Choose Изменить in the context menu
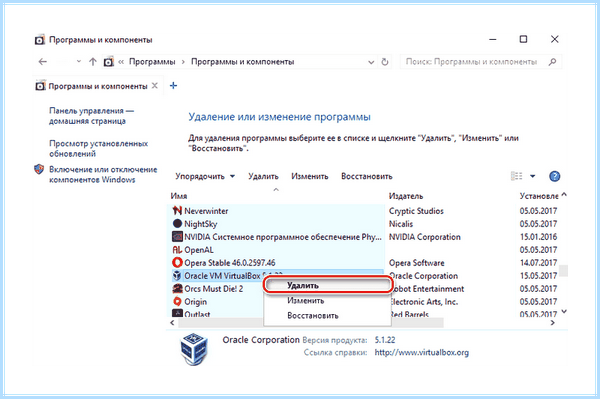Viewport: 600px width, 399px height. tap(327, 301)
